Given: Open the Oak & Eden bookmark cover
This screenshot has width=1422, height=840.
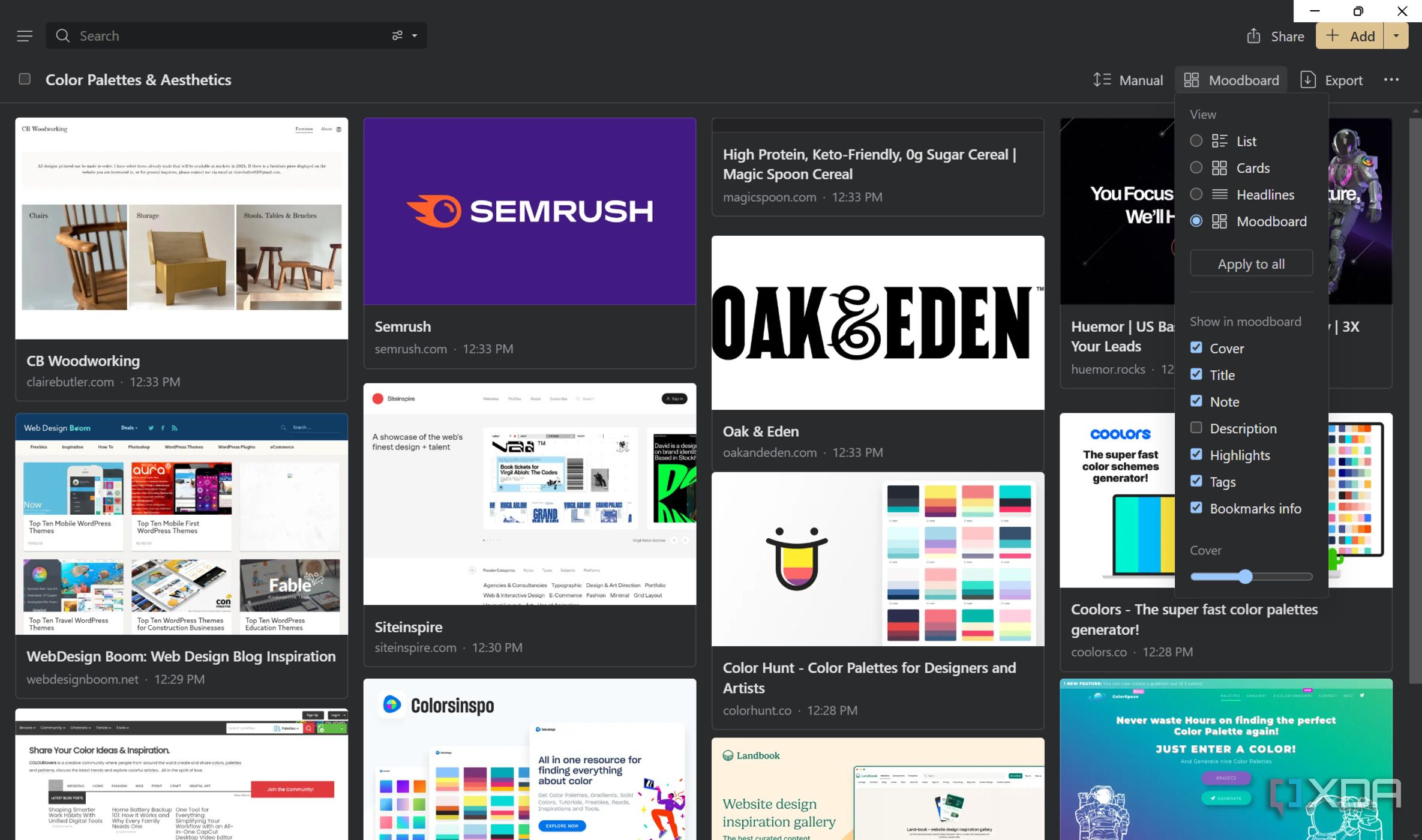Looking at the screenshot, I should point(878,323).
